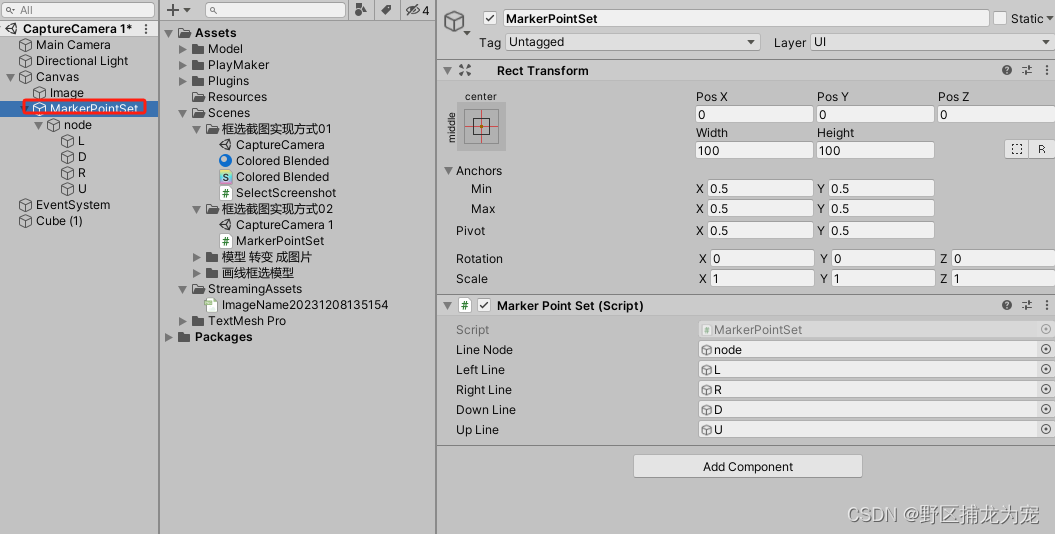Open the Tag dropdown showing Untagged
1055x534 pixels.
tap(632, 42)
